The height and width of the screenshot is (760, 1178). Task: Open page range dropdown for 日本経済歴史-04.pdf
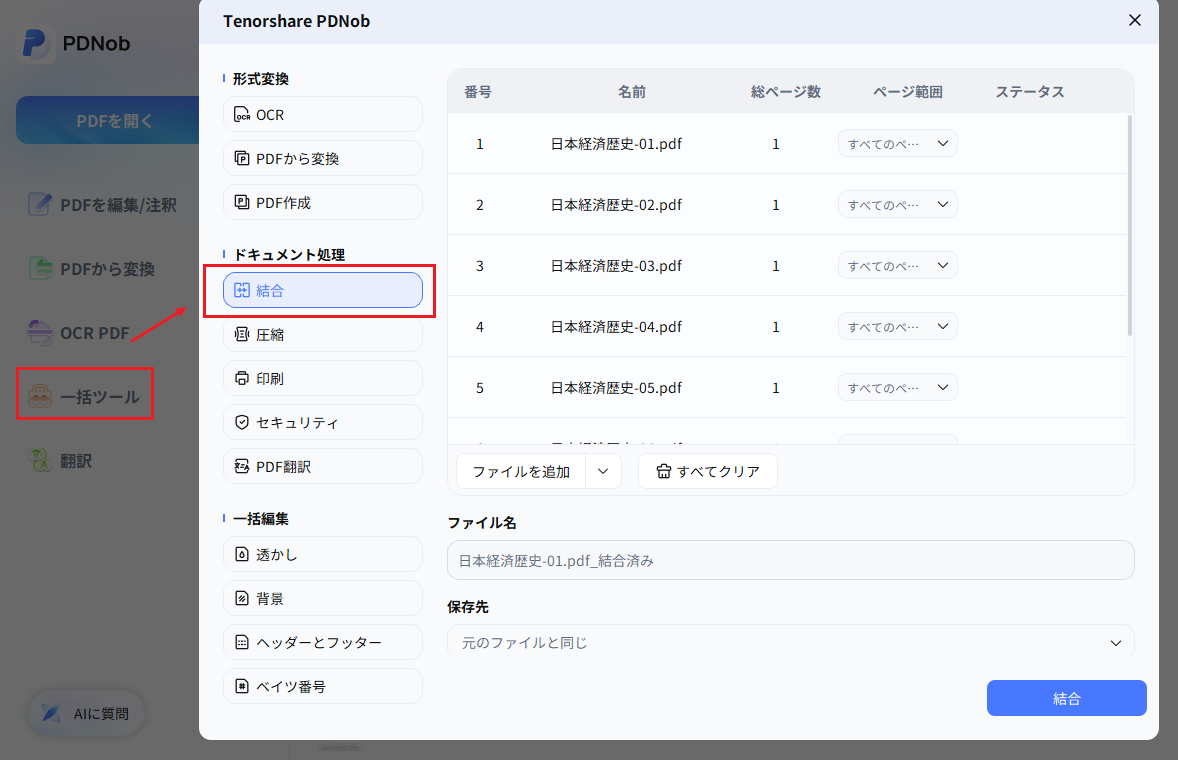click(x=897, y=327)
